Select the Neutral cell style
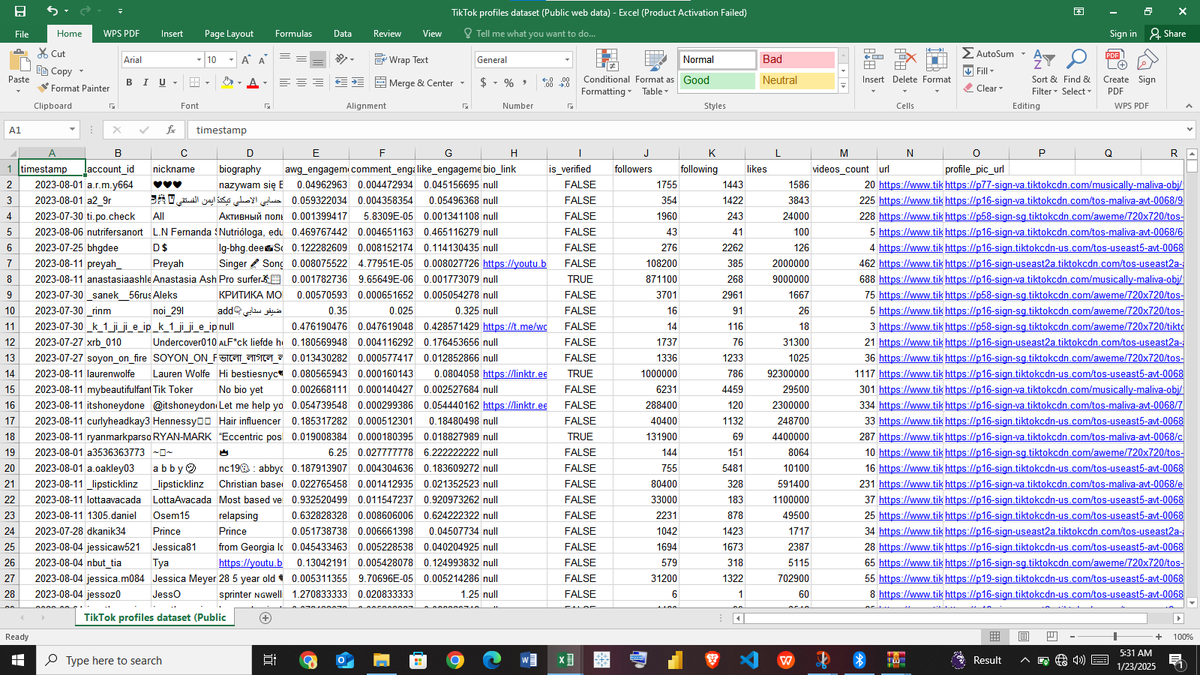Screen dimensions: 1200x675 (x=797, y=80)
